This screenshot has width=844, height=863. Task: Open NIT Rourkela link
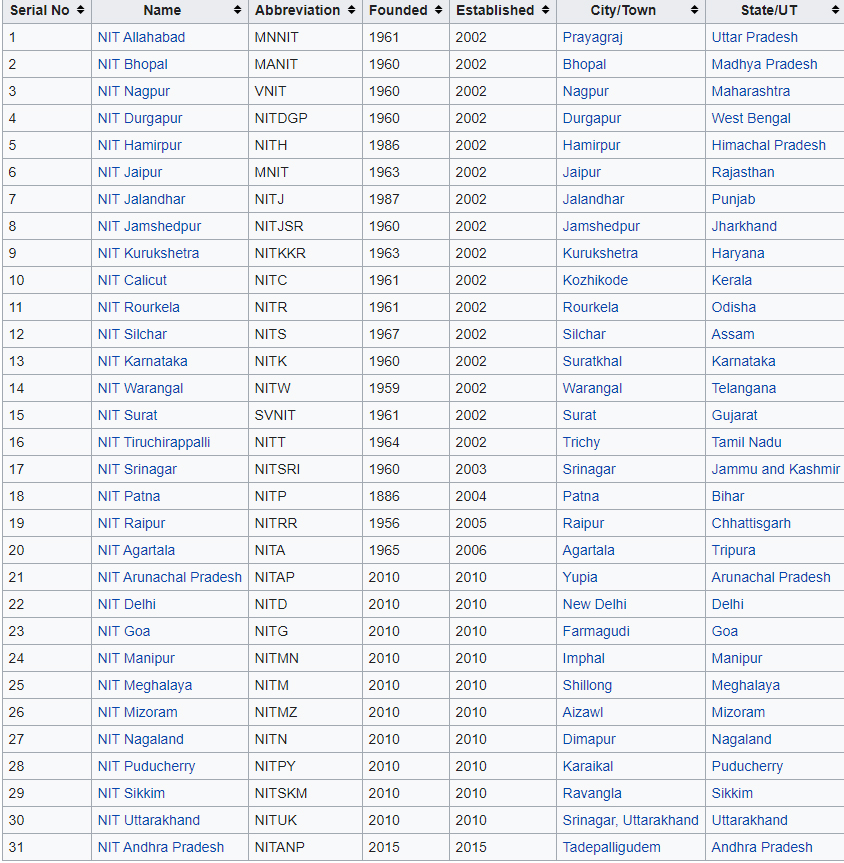click(139, 307)
